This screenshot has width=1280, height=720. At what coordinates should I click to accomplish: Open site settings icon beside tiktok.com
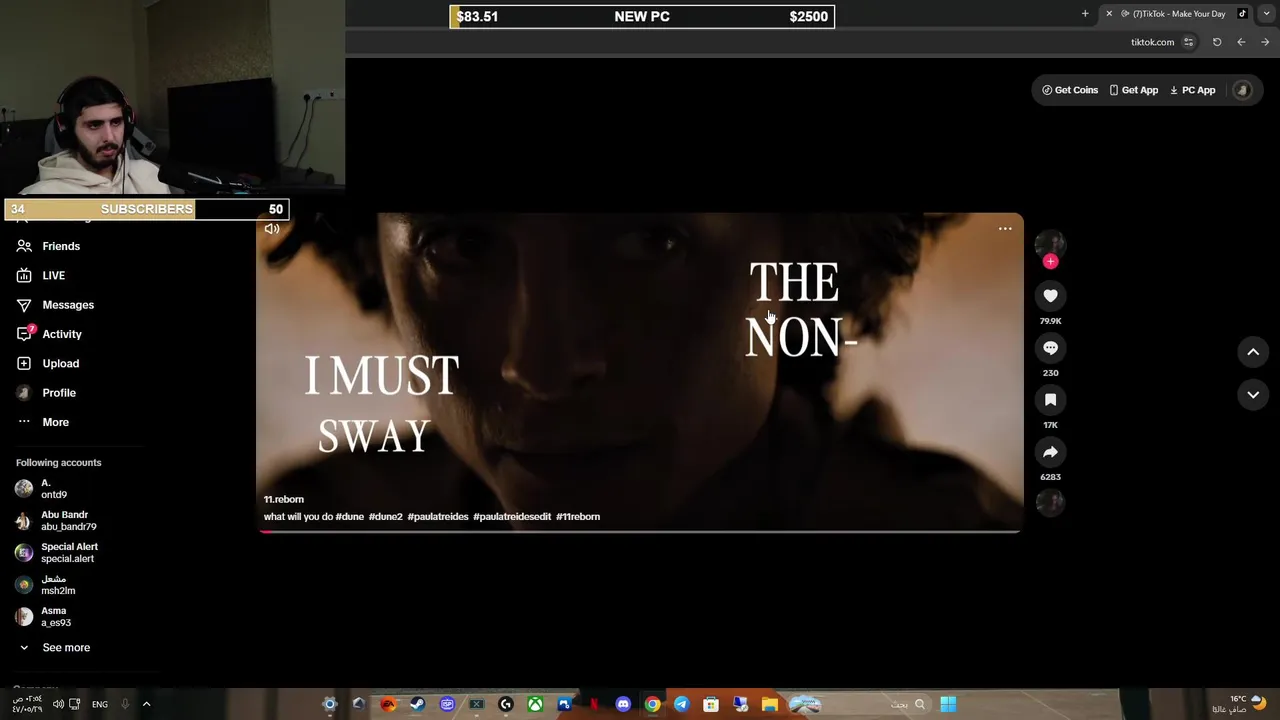point(1188,42)
